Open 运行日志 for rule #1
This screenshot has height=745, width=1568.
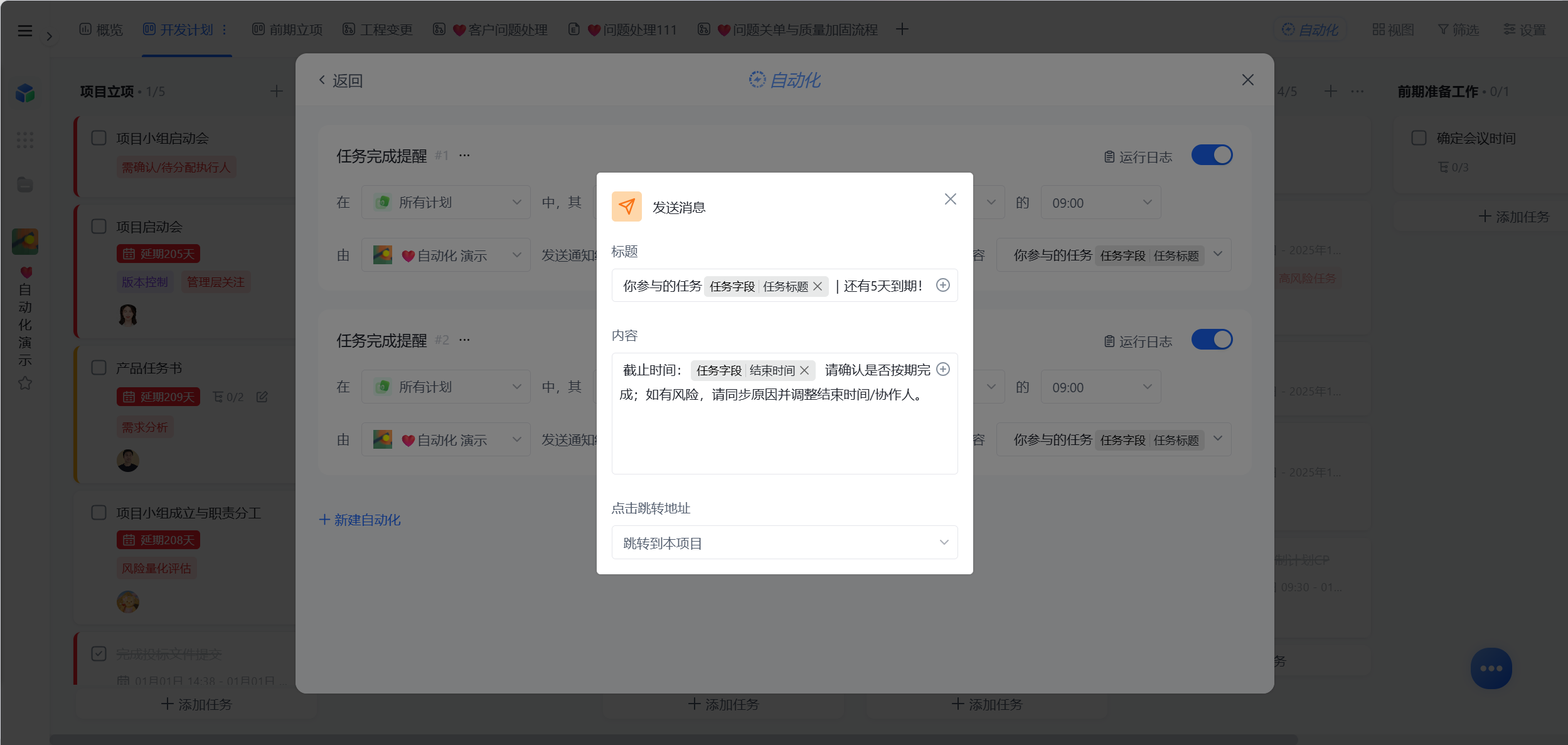1138,157
